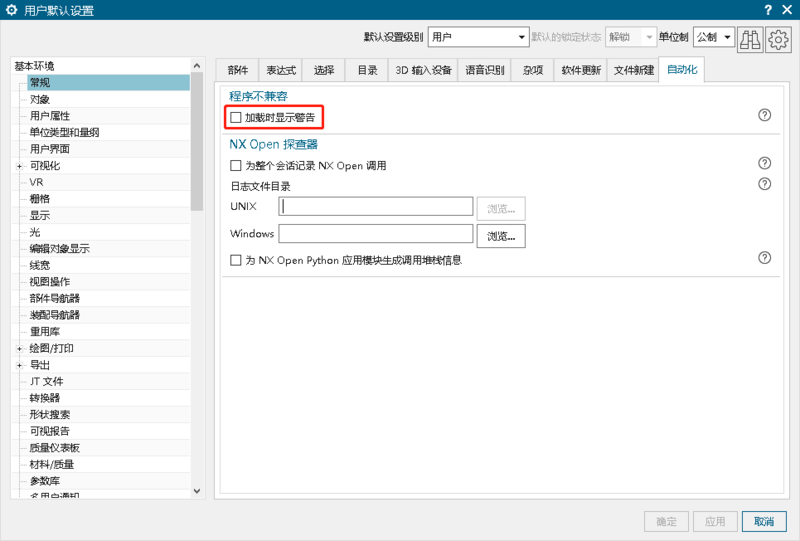The image size is (800, 541).
Task: Toggle 为整个会话记录 NX Open 调用 checkbox
Action: pos(236,165)
